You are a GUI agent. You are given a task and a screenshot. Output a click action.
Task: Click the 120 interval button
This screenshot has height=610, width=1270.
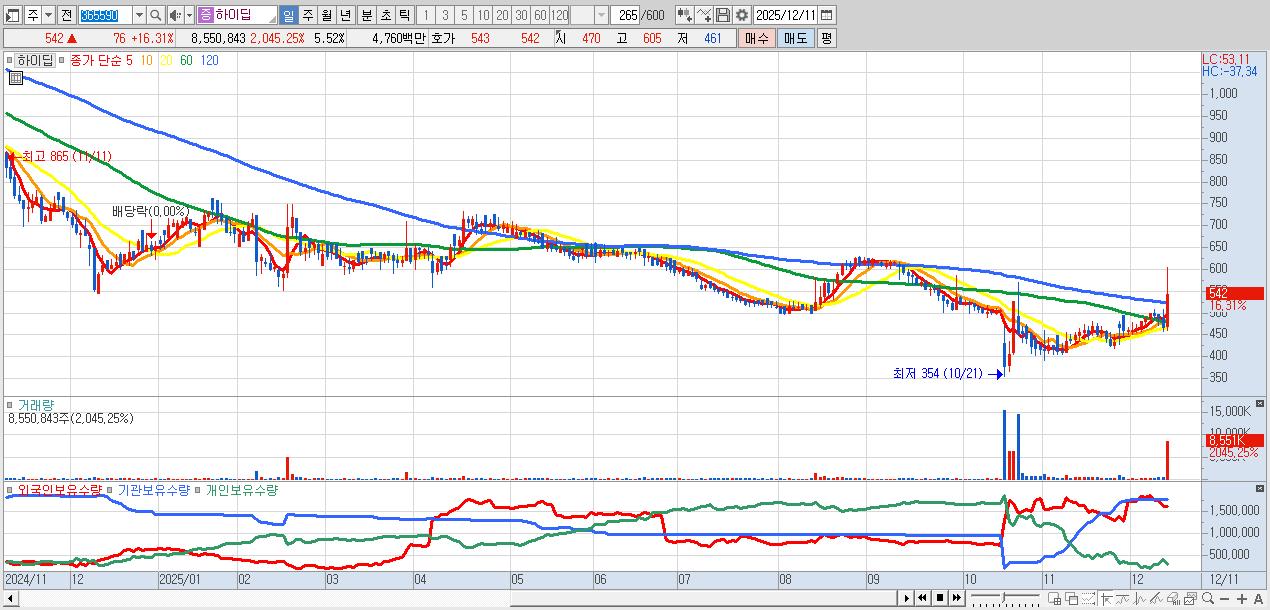pyautogui.click(x=559, y=15)
